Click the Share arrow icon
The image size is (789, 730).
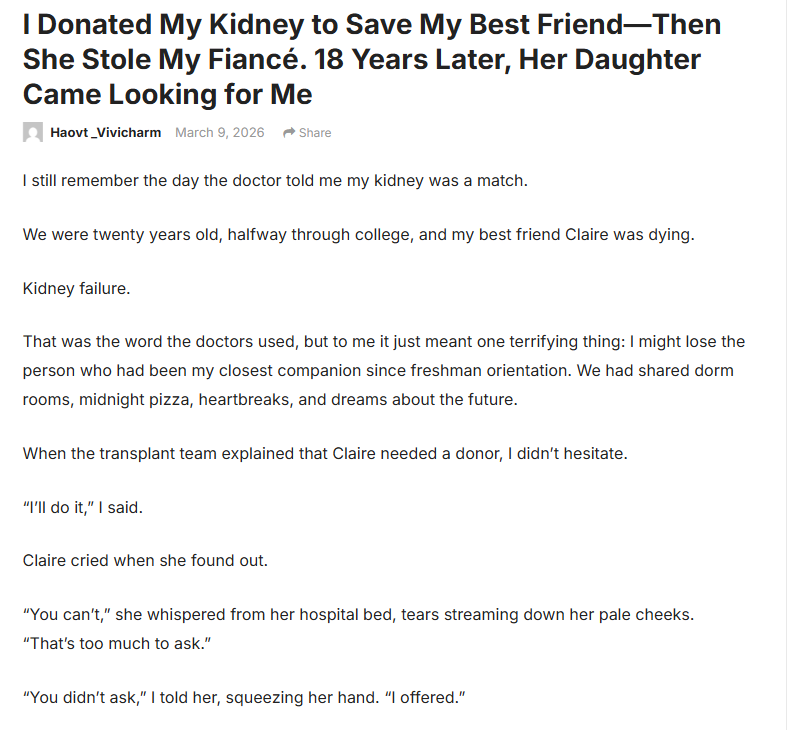(x=289, y=133)
